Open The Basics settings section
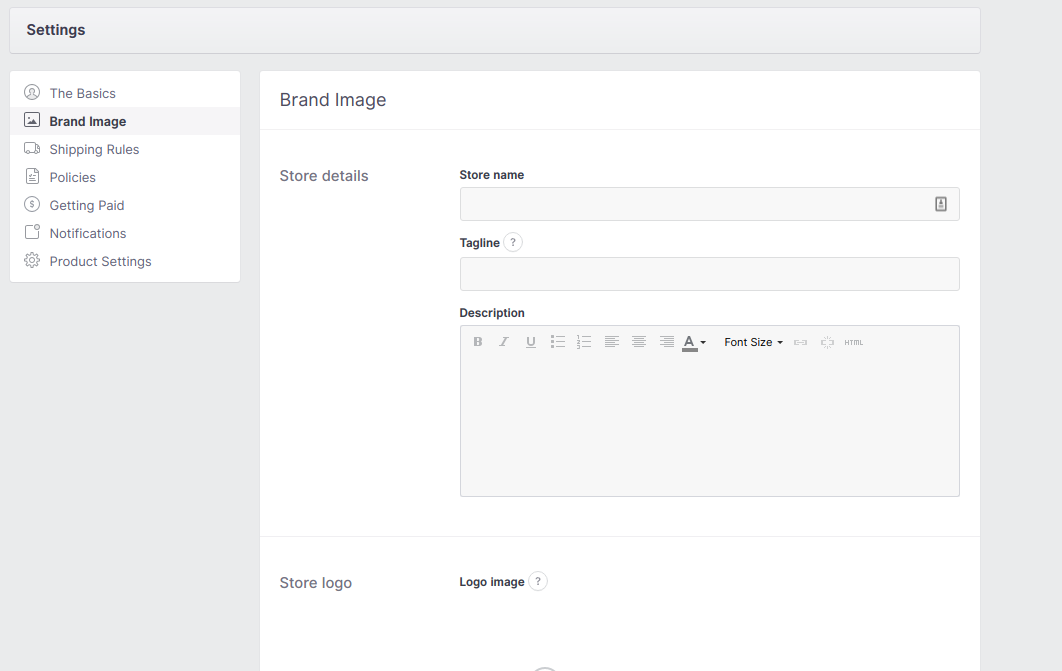1062x671 pixels. pyautogui.click(x=82, y=93)
